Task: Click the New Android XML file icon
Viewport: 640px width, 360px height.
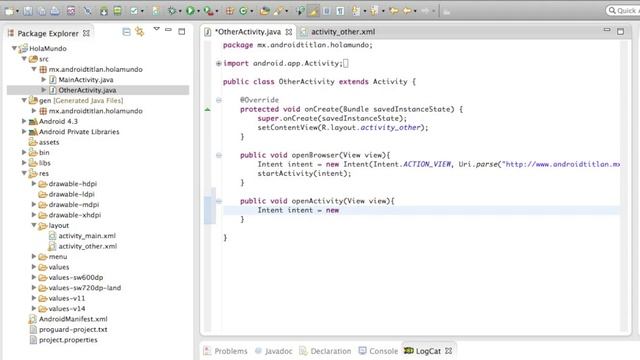Action: coord(156,11)
